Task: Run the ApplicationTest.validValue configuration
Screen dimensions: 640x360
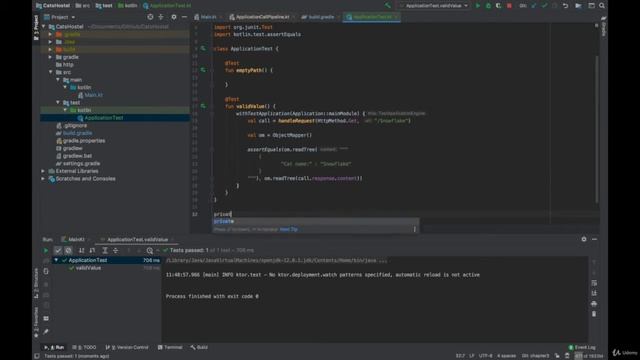Action: 478,6
